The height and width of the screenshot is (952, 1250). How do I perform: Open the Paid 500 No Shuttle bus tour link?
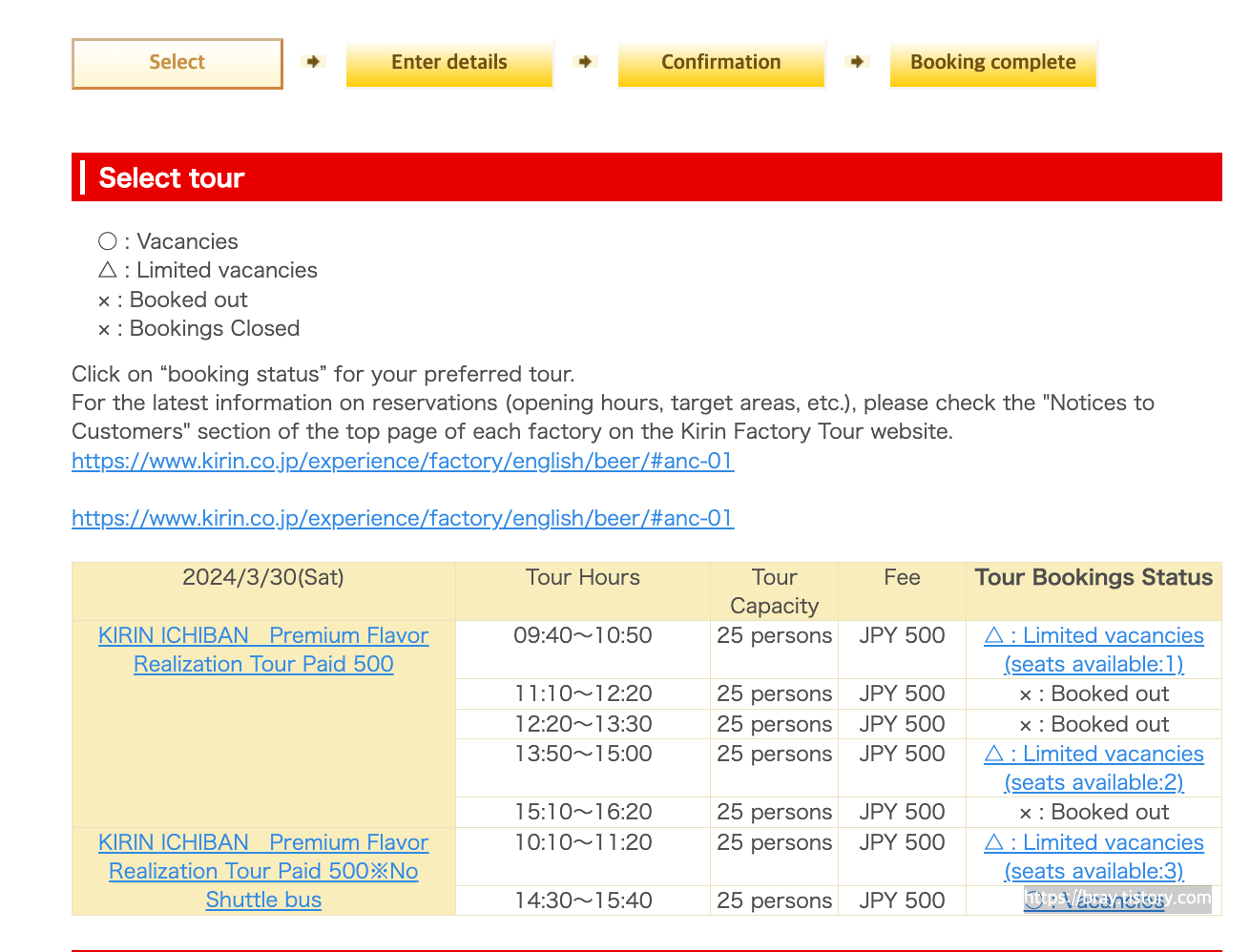[x=263, y=871]
